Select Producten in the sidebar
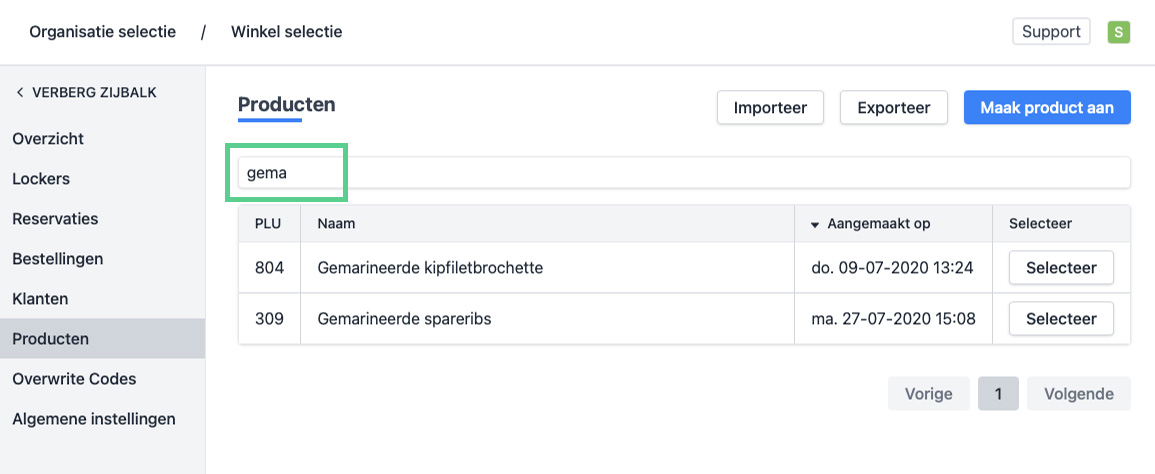Screen dimensions: 1155x474 (50, 339)
